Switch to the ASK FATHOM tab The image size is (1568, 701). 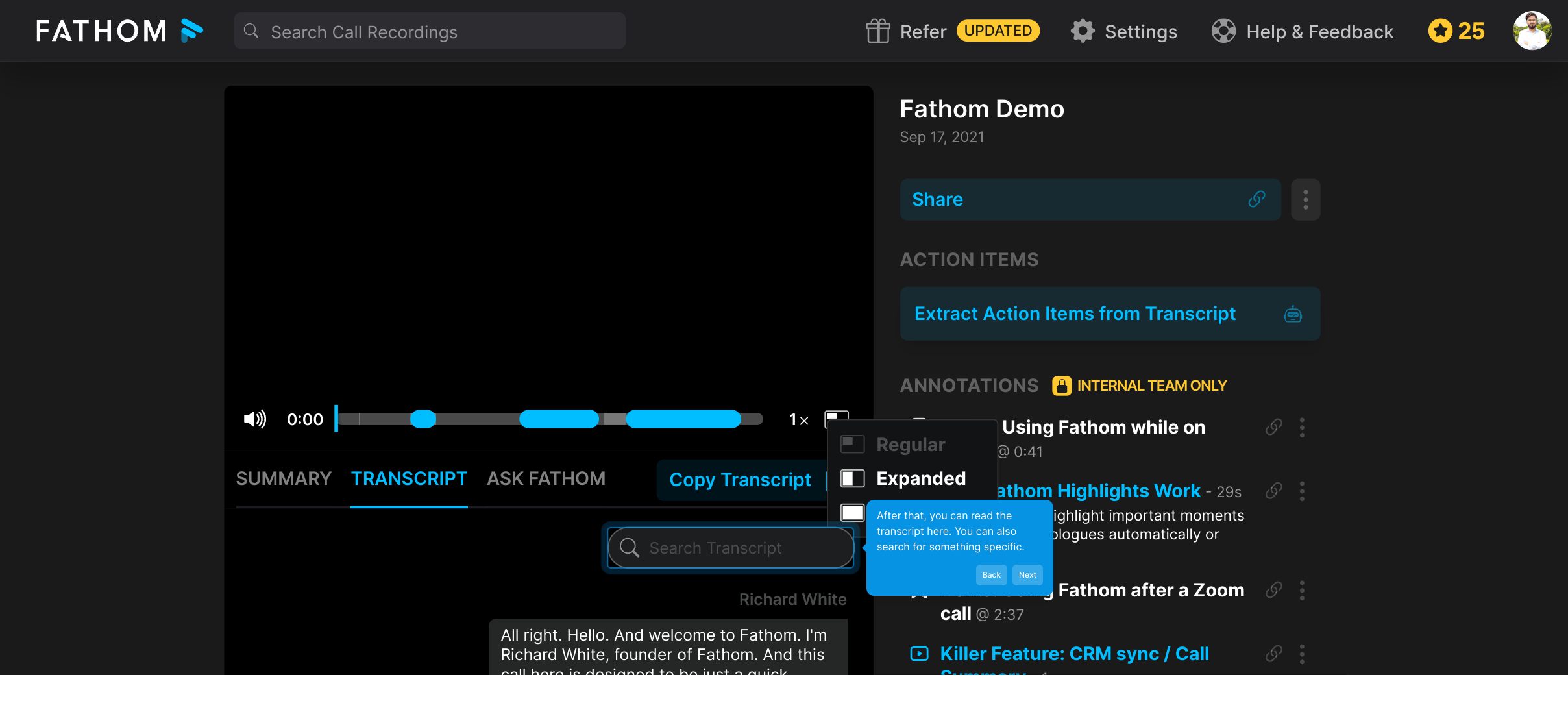(x=546, y=478)
